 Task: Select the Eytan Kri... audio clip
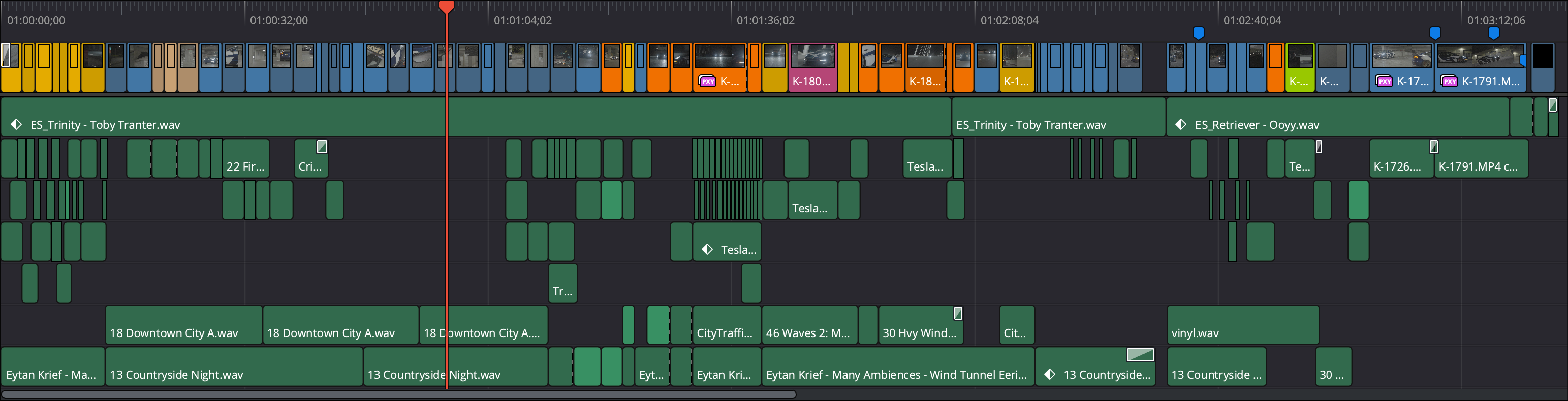tap(727, 366)
